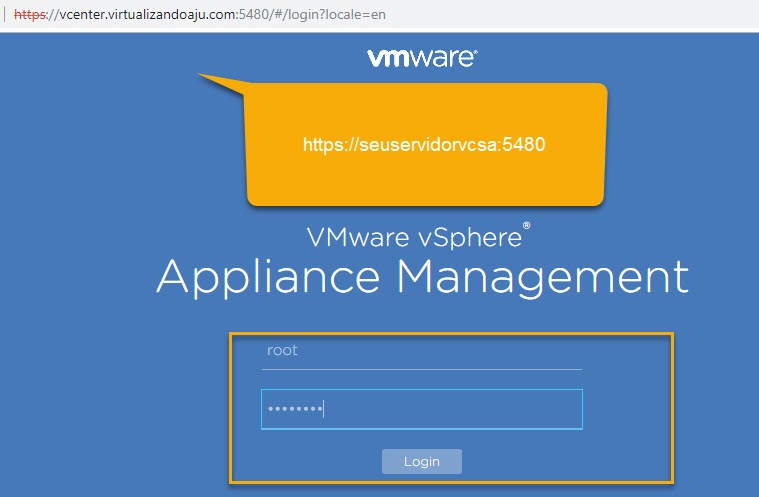Click the underline beneath the root username

[421, 369]
